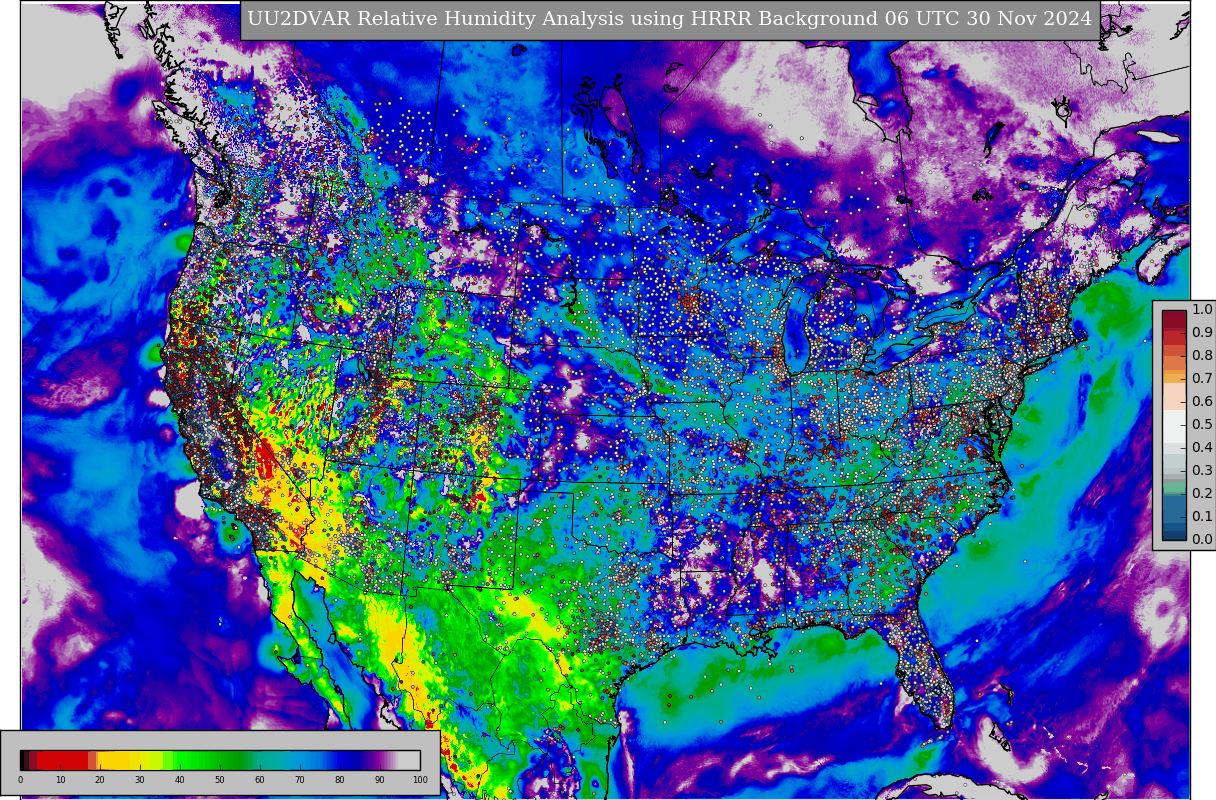Click the 0.1 label on right colorbar

(x=1202, y=516)
